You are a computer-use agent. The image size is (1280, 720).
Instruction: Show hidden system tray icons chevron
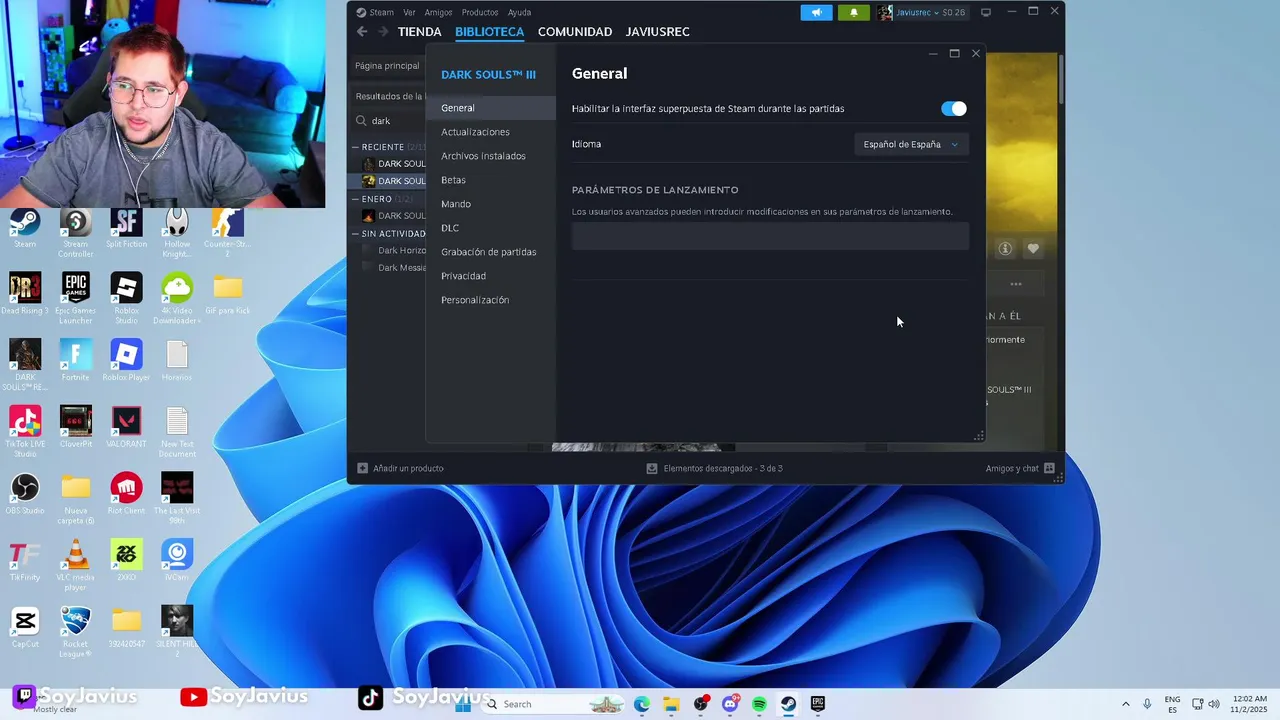tap(1125, 704)
